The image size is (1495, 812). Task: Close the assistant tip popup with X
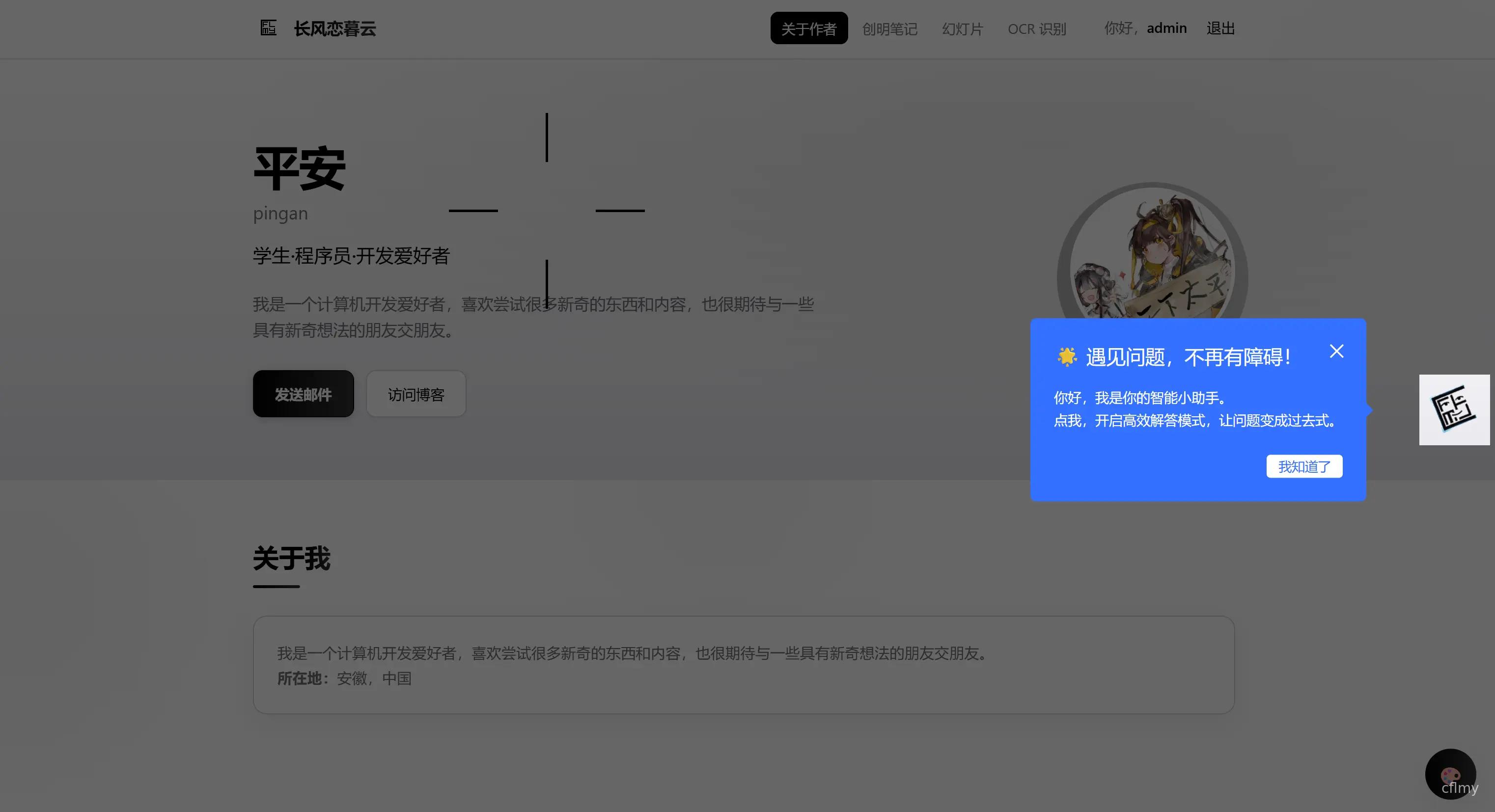tap(1336, 351)
